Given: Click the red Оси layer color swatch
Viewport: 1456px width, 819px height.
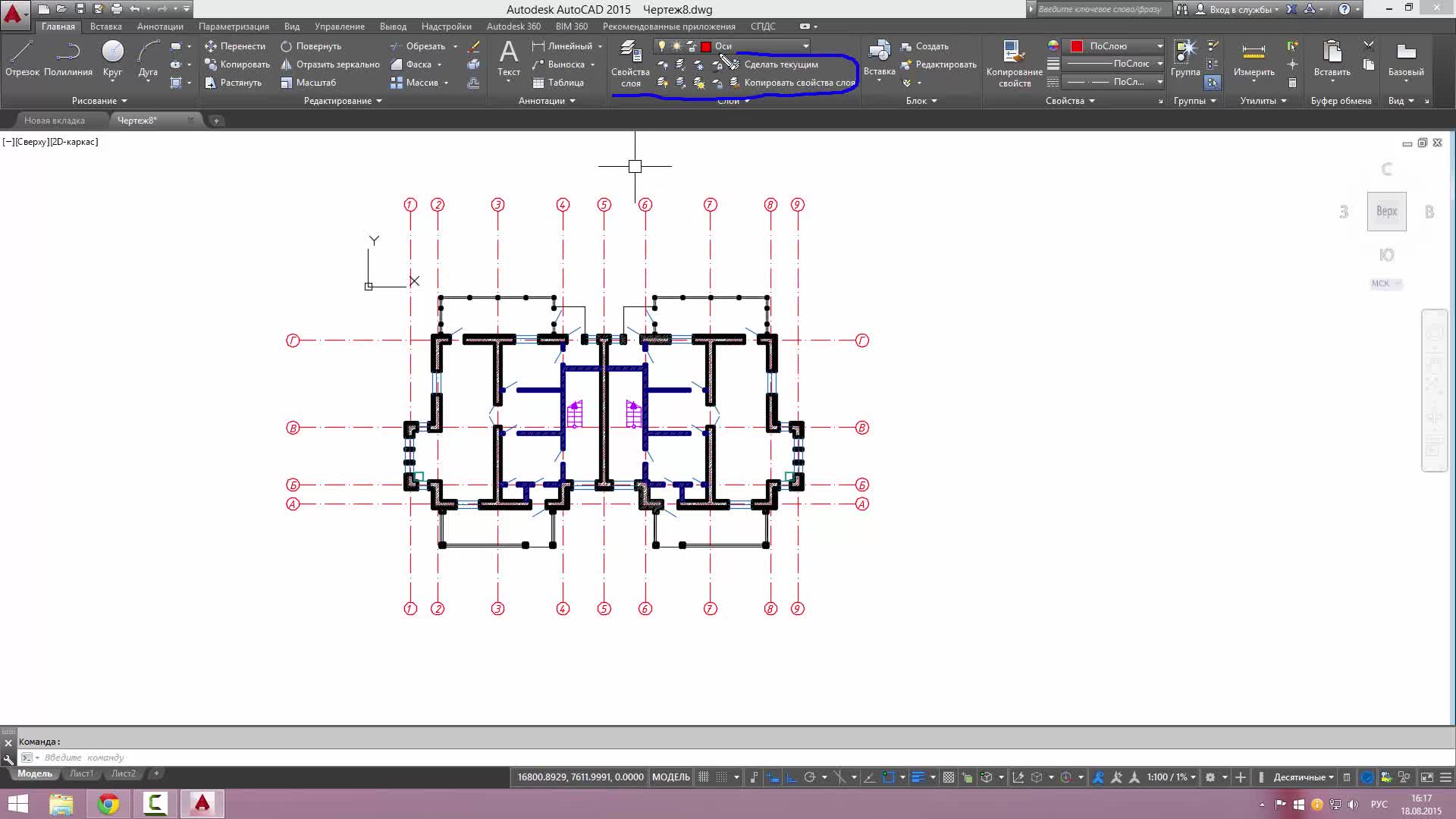Looking at the screenshot, I should pos(706,47).
